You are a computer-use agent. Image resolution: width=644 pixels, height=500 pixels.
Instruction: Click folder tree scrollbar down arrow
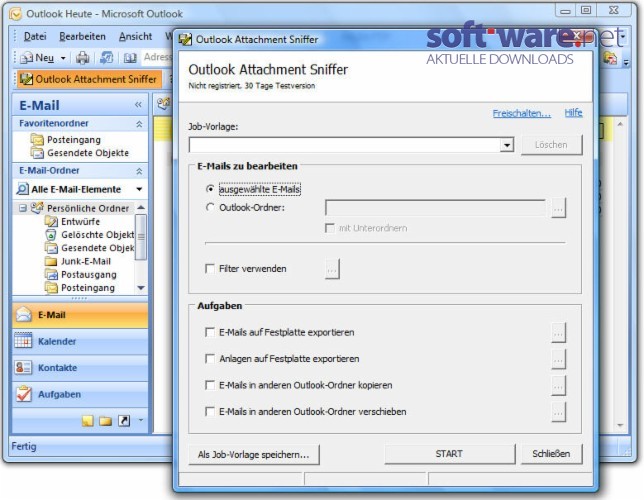point(141,288)
